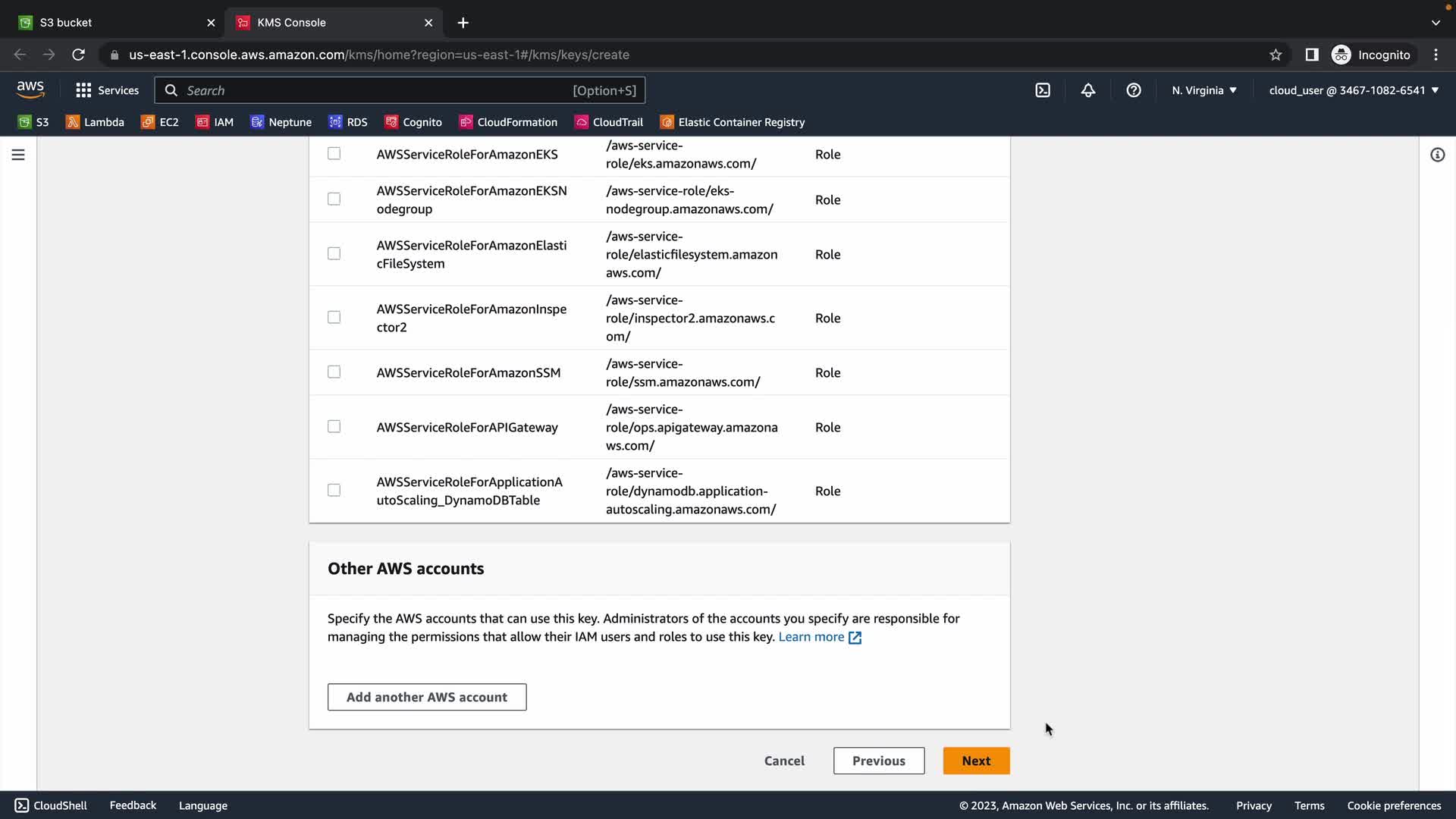Open CloudShell icon in top navigation
Image resolution: width=1456 pixels, height=819 pixels.
1043,90
